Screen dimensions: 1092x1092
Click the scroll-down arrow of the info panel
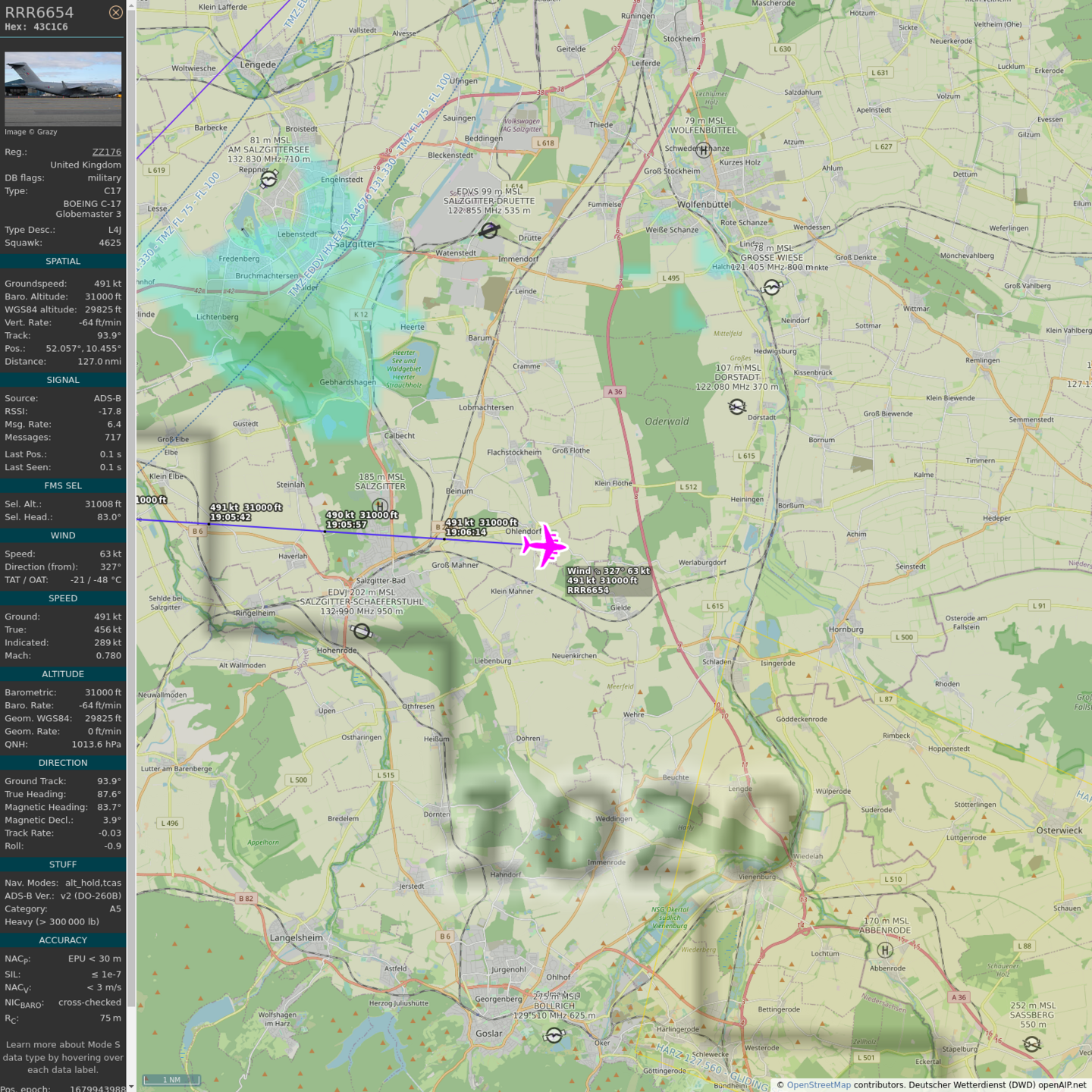[131, 1087]
